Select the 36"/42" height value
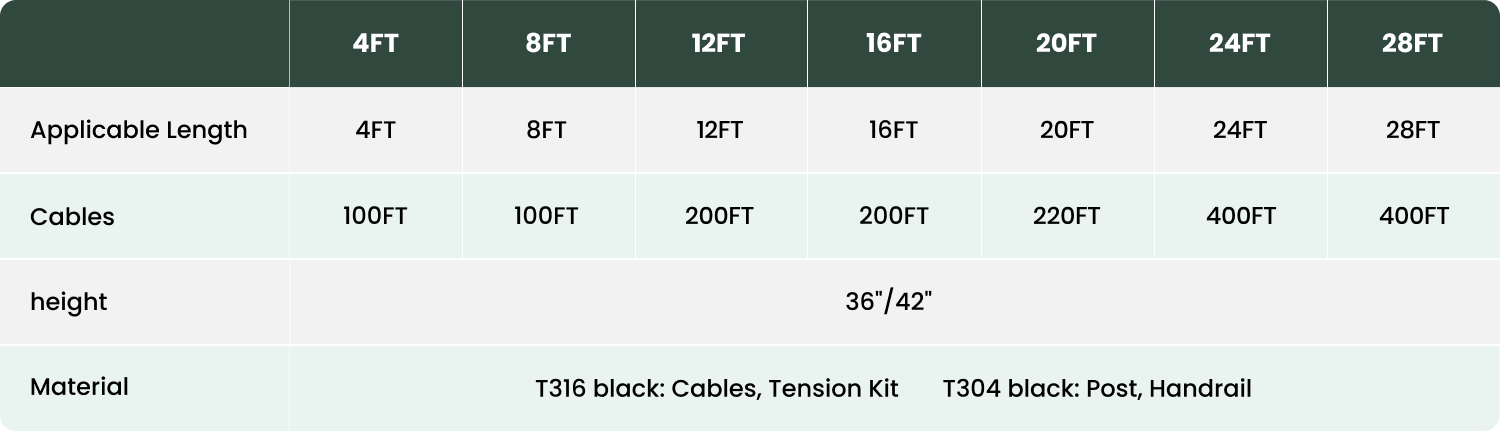Screen dimensions: 1500x431 (889, 302)
